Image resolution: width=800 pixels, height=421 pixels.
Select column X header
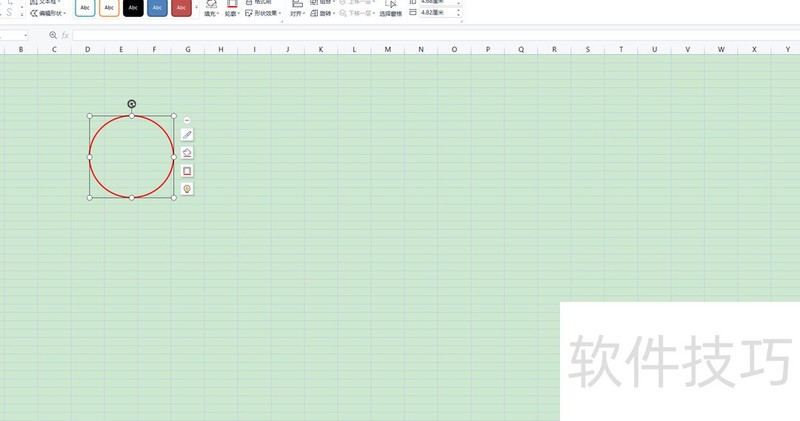pyautogui.click(x=754, y=49)
